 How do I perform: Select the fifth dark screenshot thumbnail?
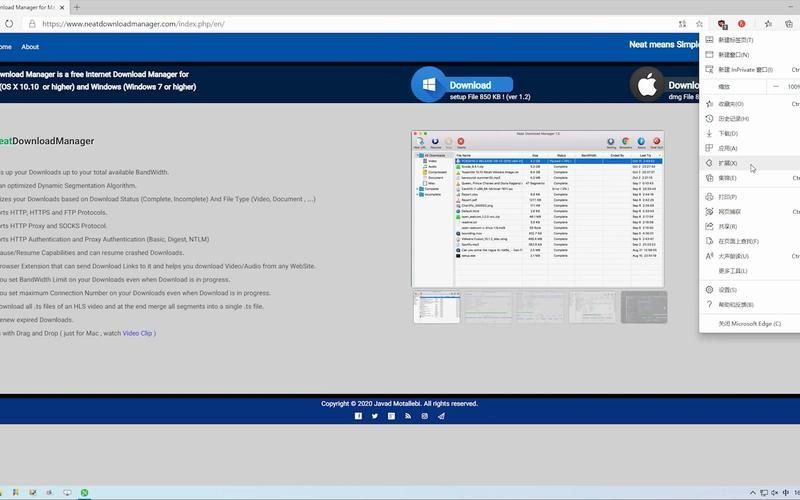click(x=644, y=307)
